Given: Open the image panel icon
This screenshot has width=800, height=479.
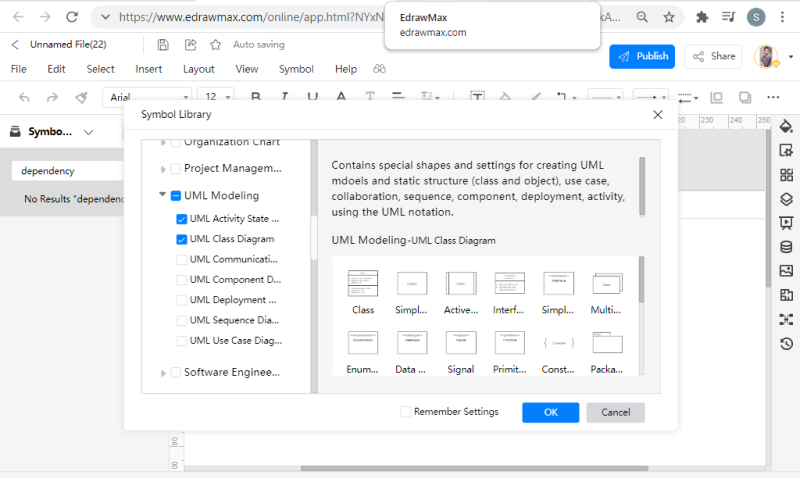Looking at the screenshot, I should (786, 271).
